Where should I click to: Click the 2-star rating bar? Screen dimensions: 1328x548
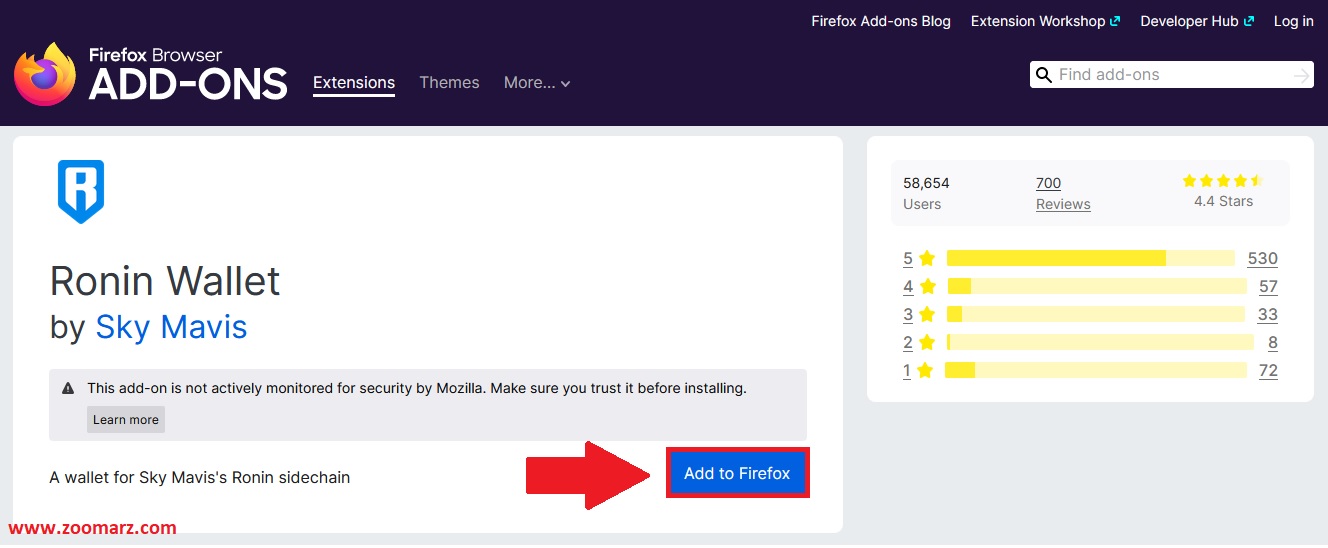point(1100,342)
